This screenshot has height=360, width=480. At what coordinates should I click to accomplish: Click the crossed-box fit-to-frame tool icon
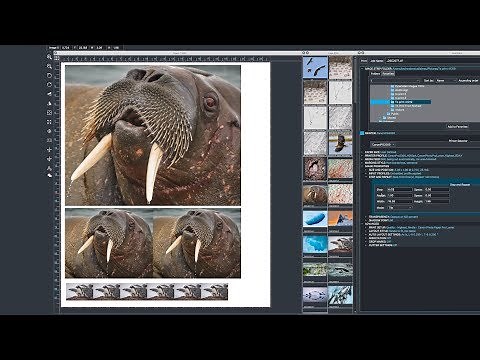49,113
